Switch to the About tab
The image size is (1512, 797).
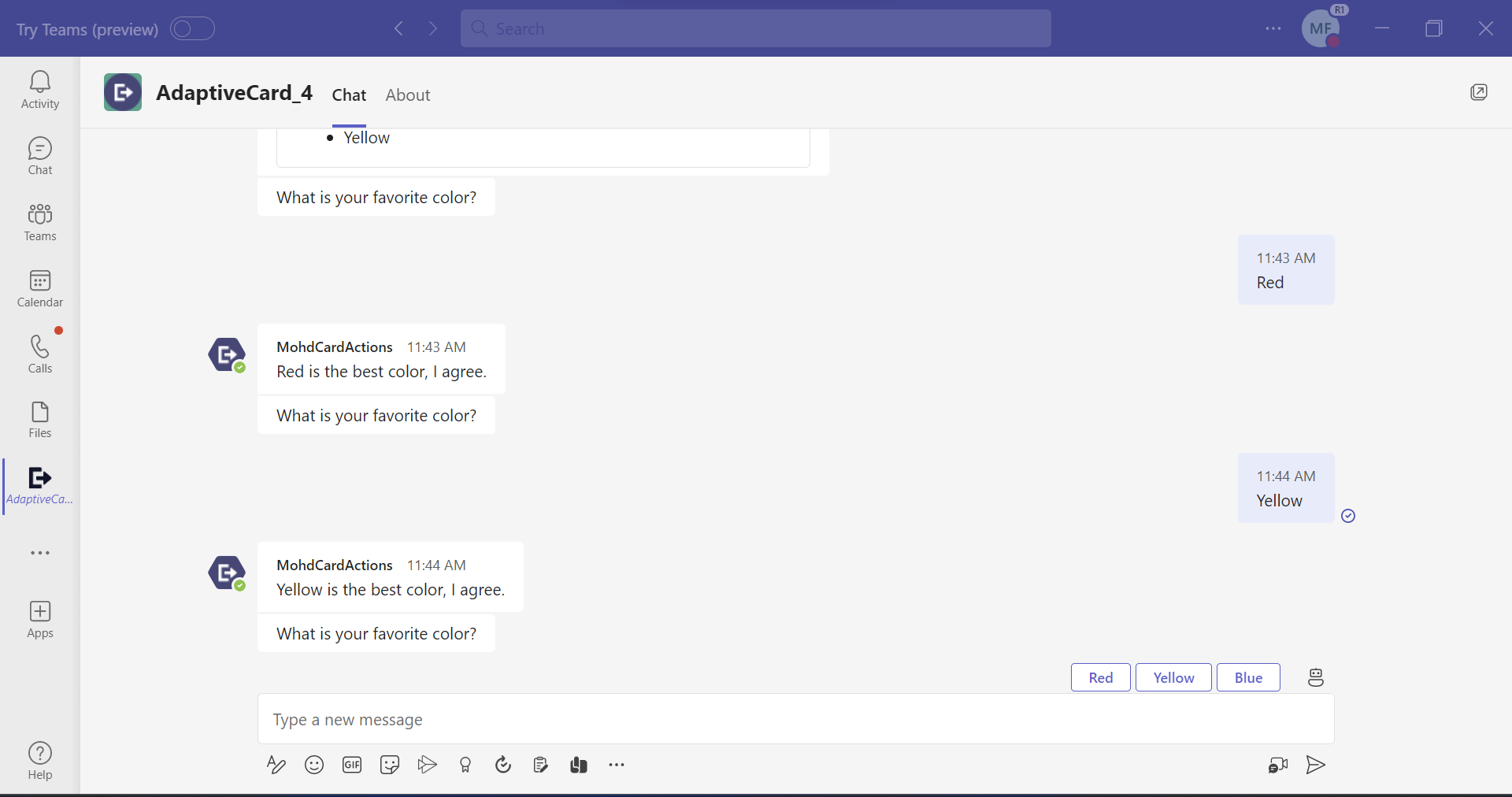(408, 95)
